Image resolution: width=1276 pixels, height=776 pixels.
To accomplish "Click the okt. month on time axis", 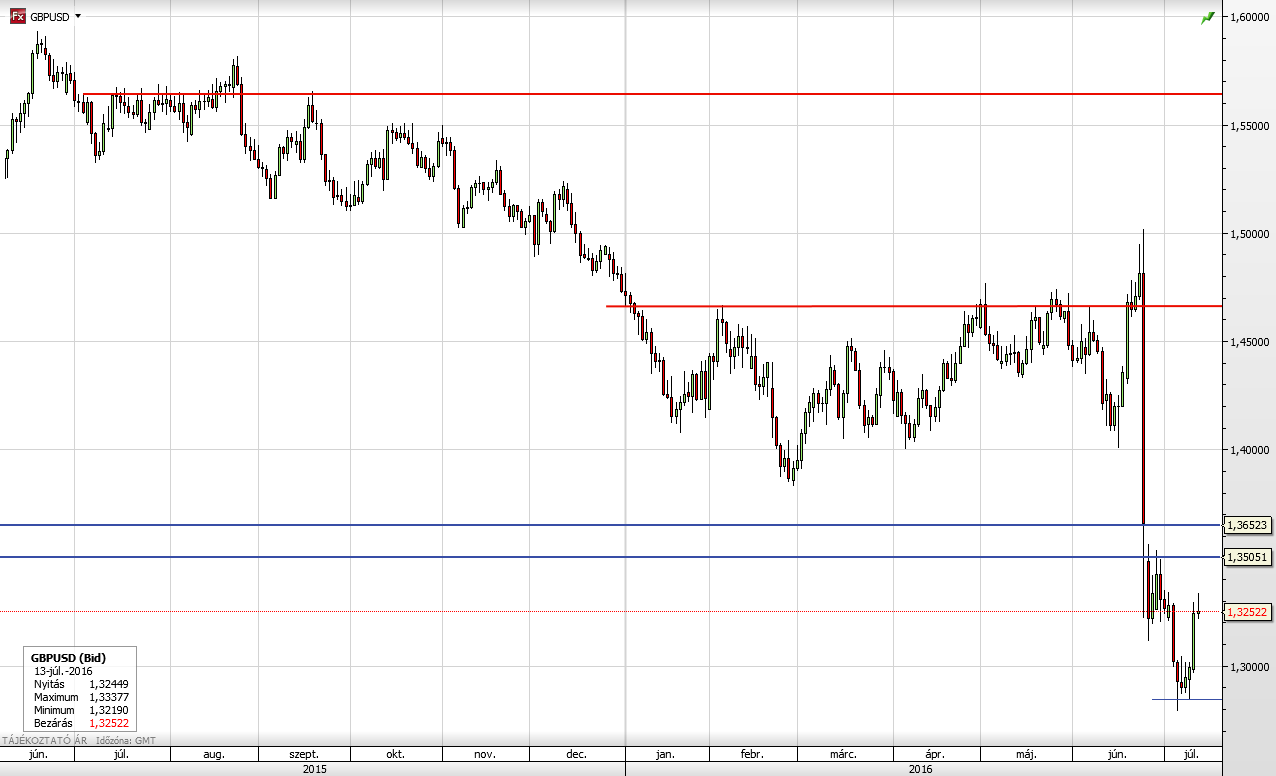I will (395, 755).
